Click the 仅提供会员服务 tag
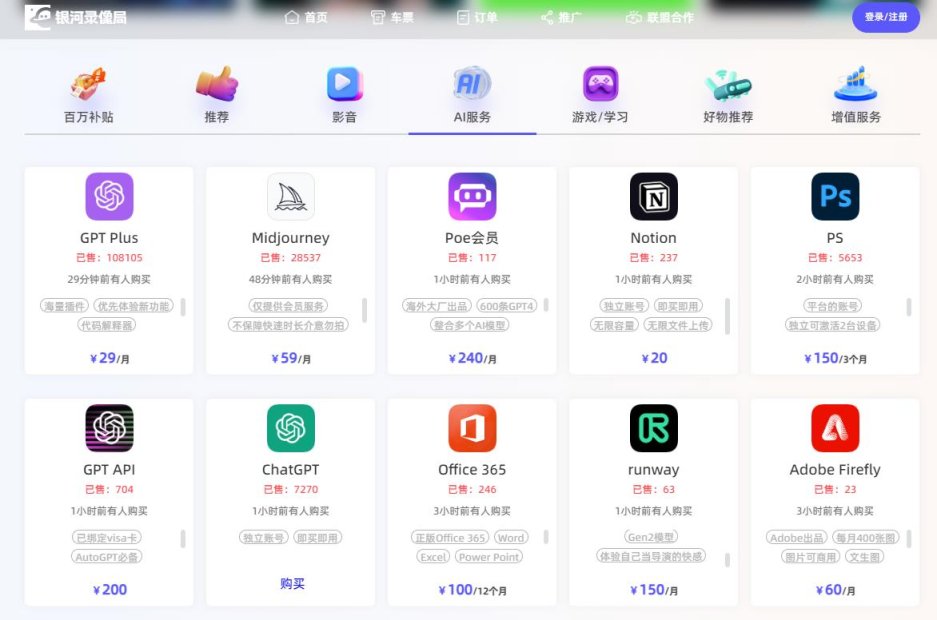 pyautogui.click(x=289, y=306)
